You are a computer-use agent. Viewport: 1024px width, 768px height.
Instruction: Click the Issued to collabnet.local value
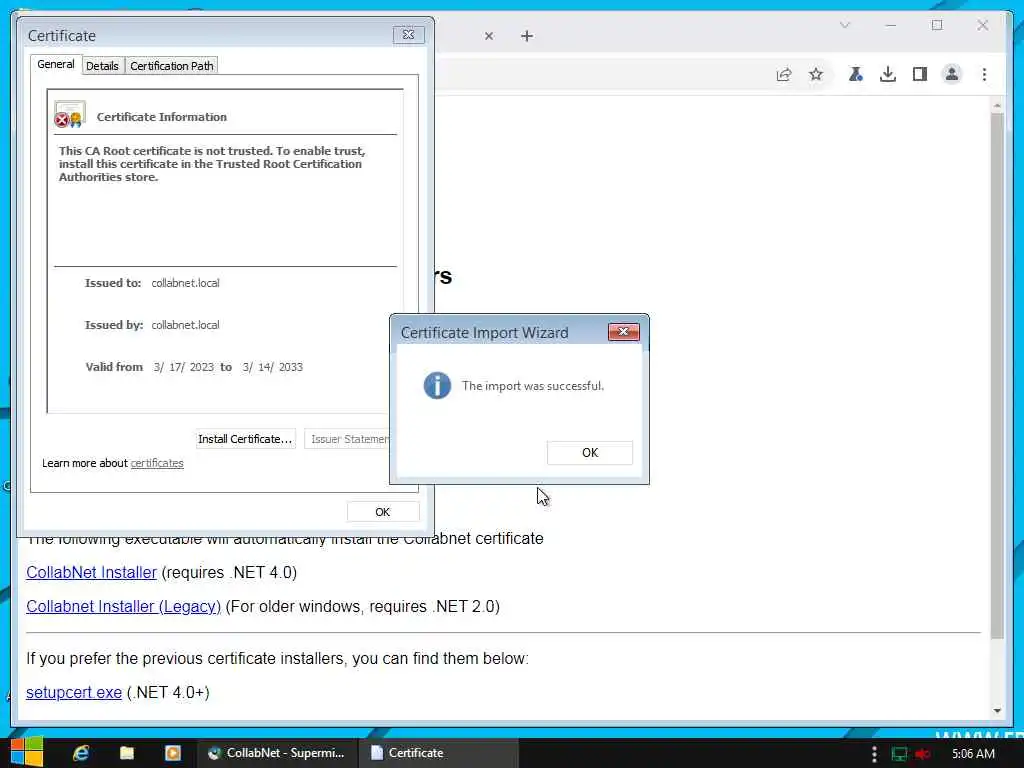185,283
